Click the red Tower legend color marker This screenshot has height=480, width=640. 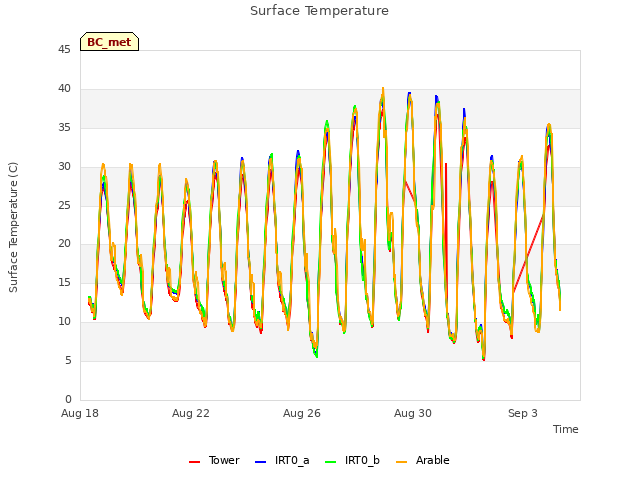click(x=194, y=462)
